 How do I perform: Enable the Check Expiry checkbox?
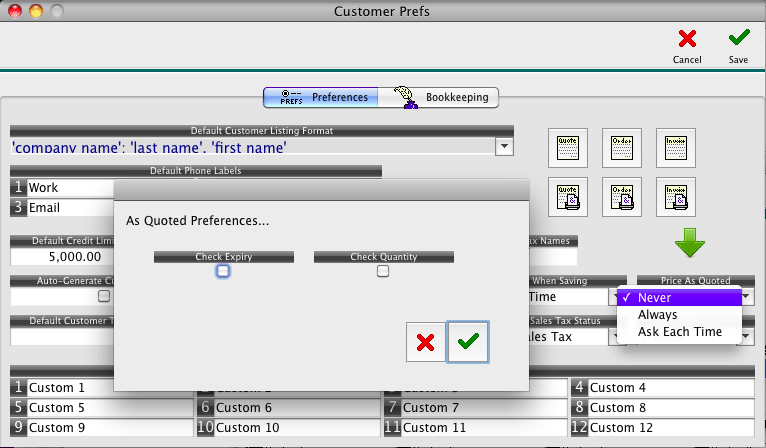tap(223, 271)
